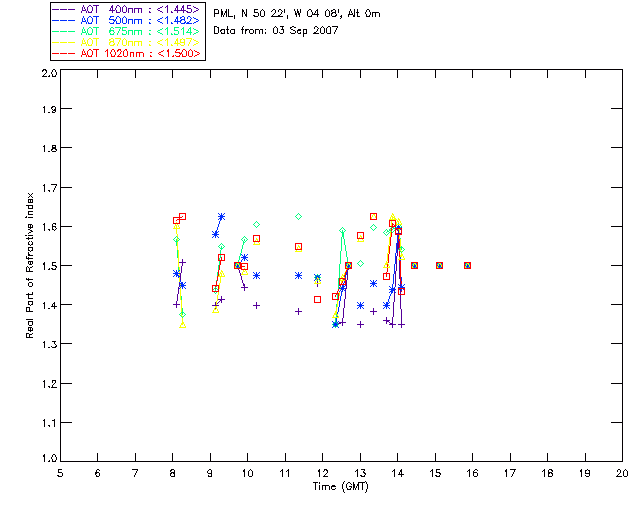
Task: Click the y-axis tick label '1.0'
Action: [x=49, y=458]
